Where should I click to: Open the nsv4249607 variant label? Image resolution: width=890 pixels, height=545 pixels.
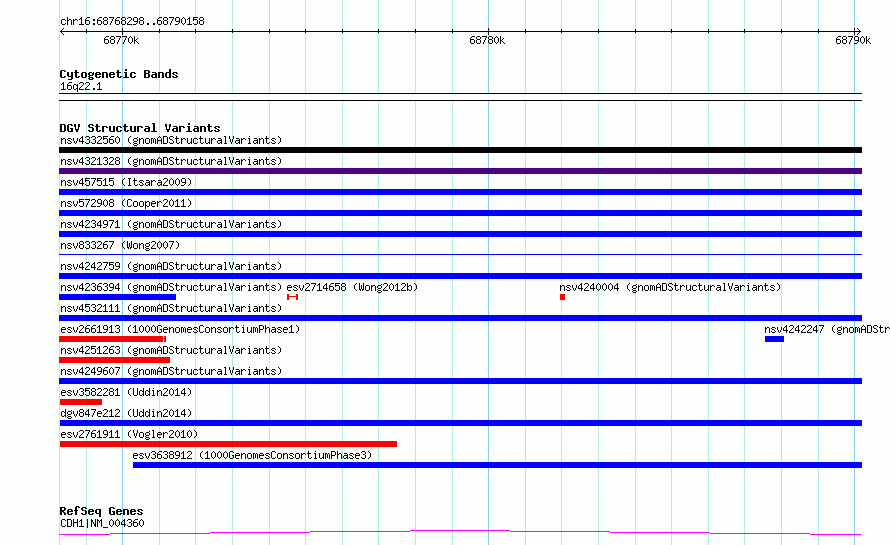point(171,371)
